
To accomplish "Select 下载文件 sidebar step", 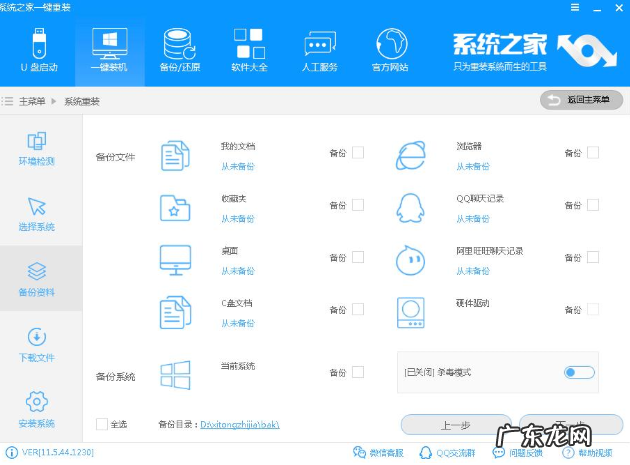I will [x=37, y=345].
